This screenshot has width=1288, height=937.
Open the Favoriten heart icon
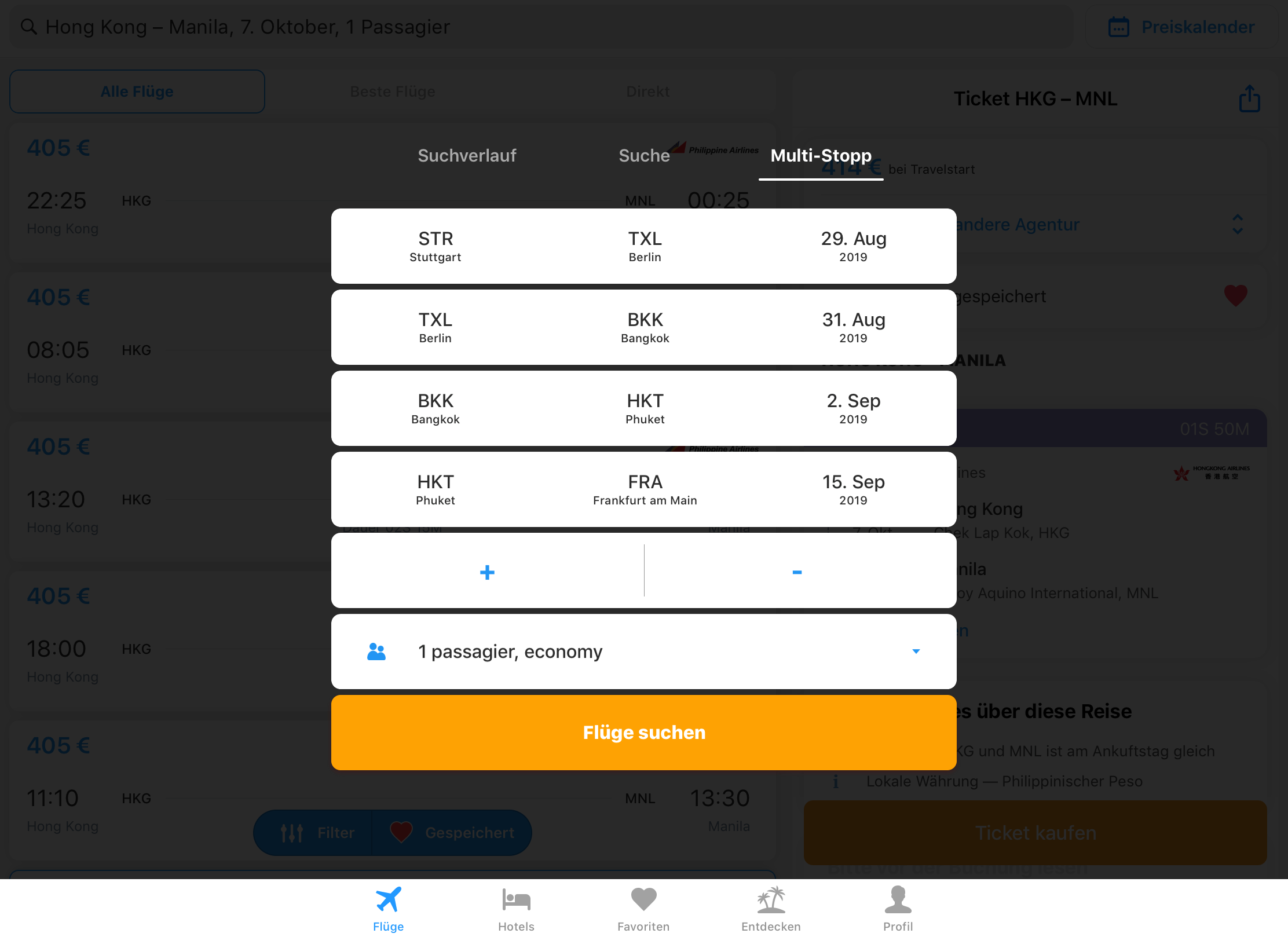click(x=643, y=899)
